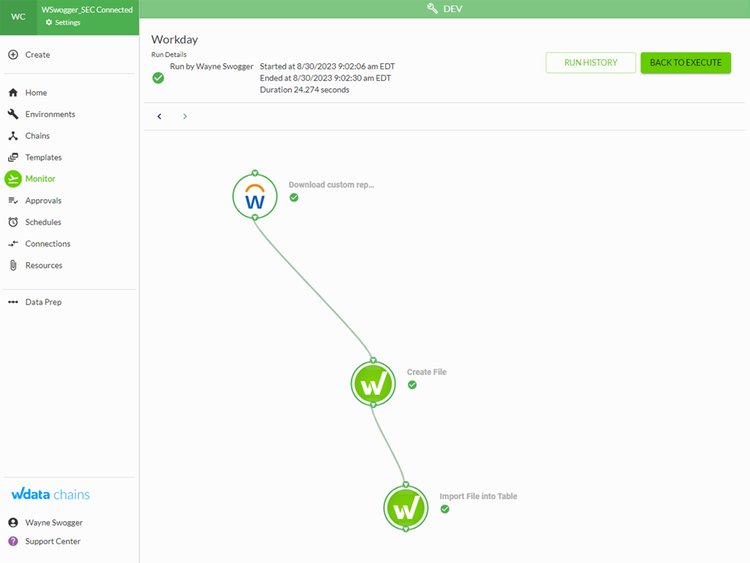Click the wdata chains logo
Viewport: 750px width, 563px height.
[x=51, y=494]
